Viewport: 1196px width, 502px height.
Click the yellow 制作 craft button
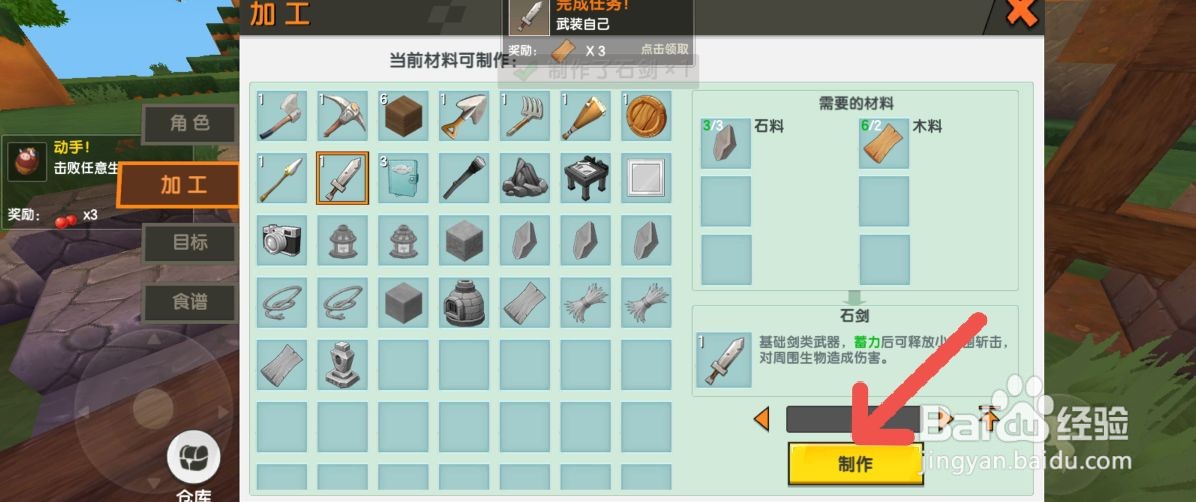855,464
